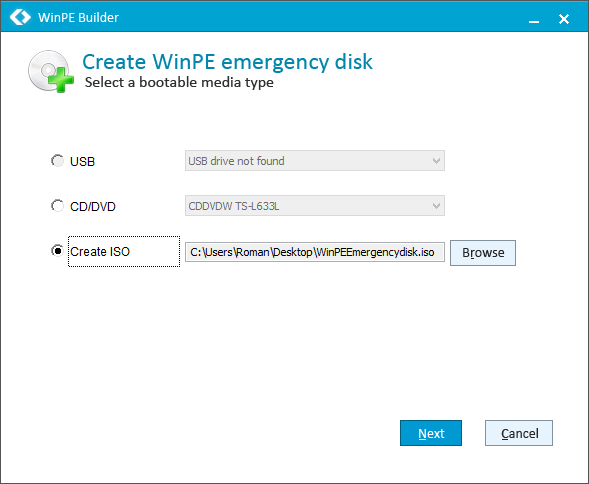
Task: Close the WinPE Builder window
Action: 564,18
